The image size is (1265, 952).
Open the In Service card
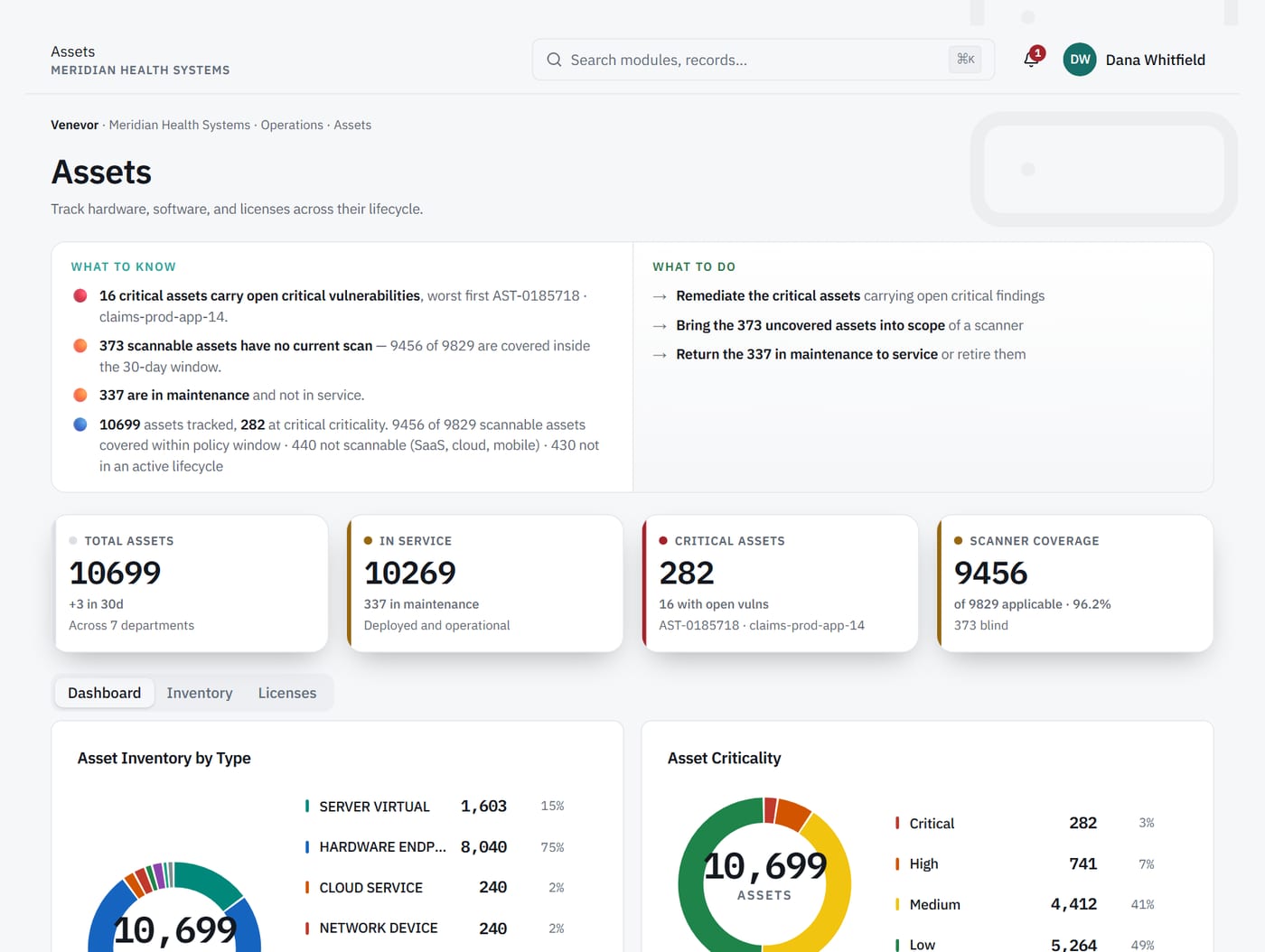coord(485,583)
